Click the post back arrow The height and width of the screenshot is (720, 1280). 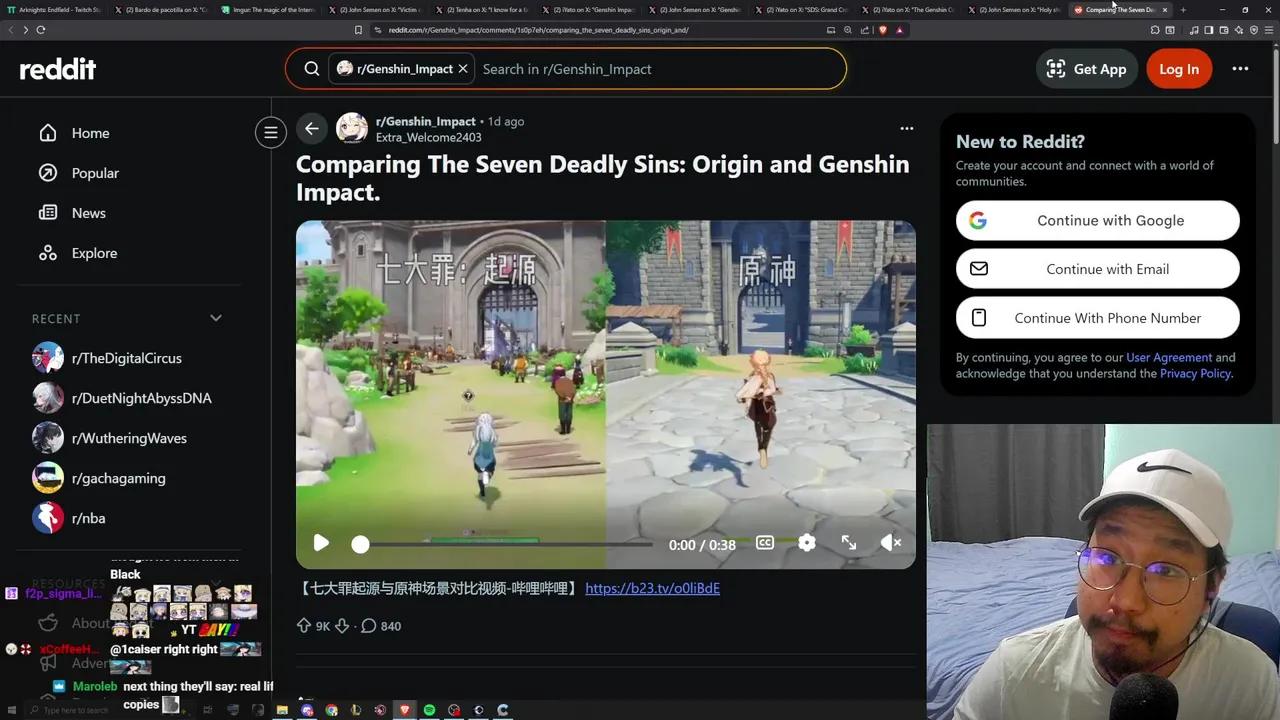click(312, 129)
